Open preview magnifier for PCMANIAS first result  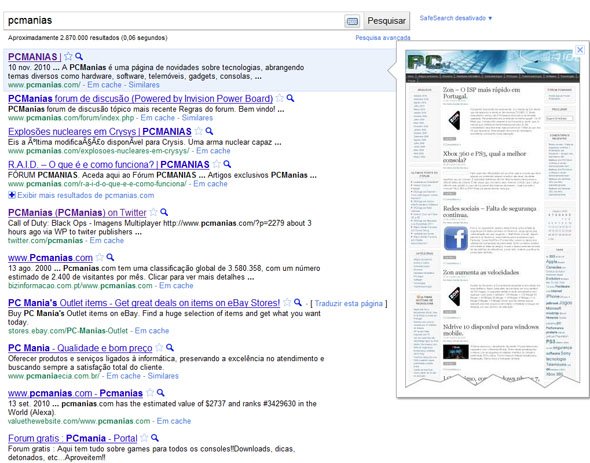79,56
